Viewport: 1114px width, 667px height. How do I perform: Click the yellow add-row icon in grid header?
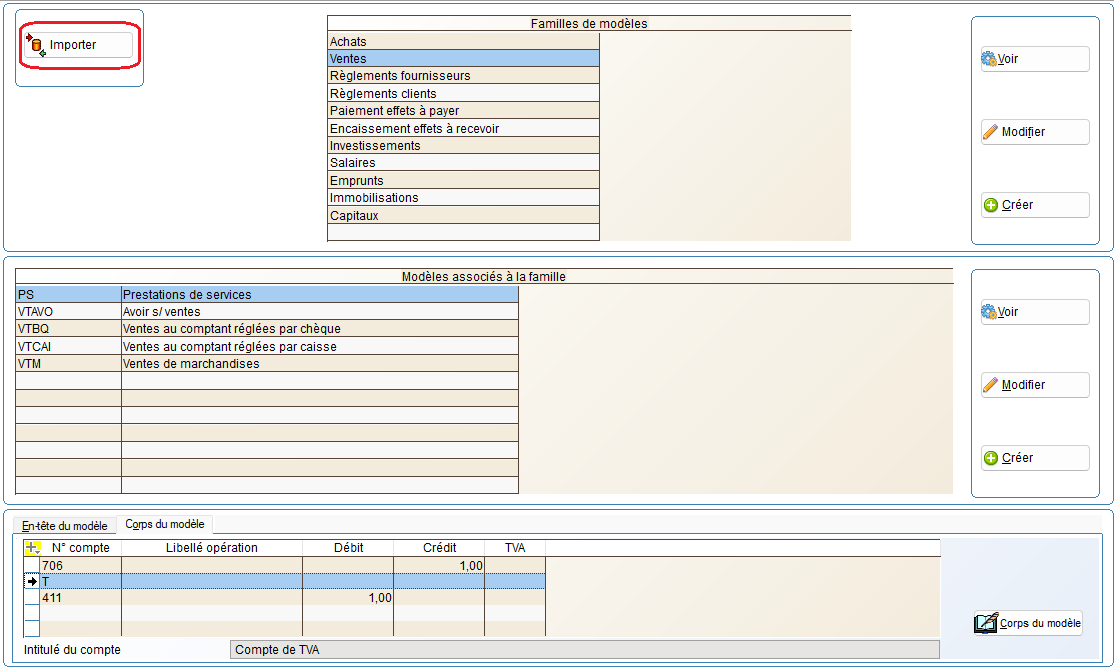point(32,548)
